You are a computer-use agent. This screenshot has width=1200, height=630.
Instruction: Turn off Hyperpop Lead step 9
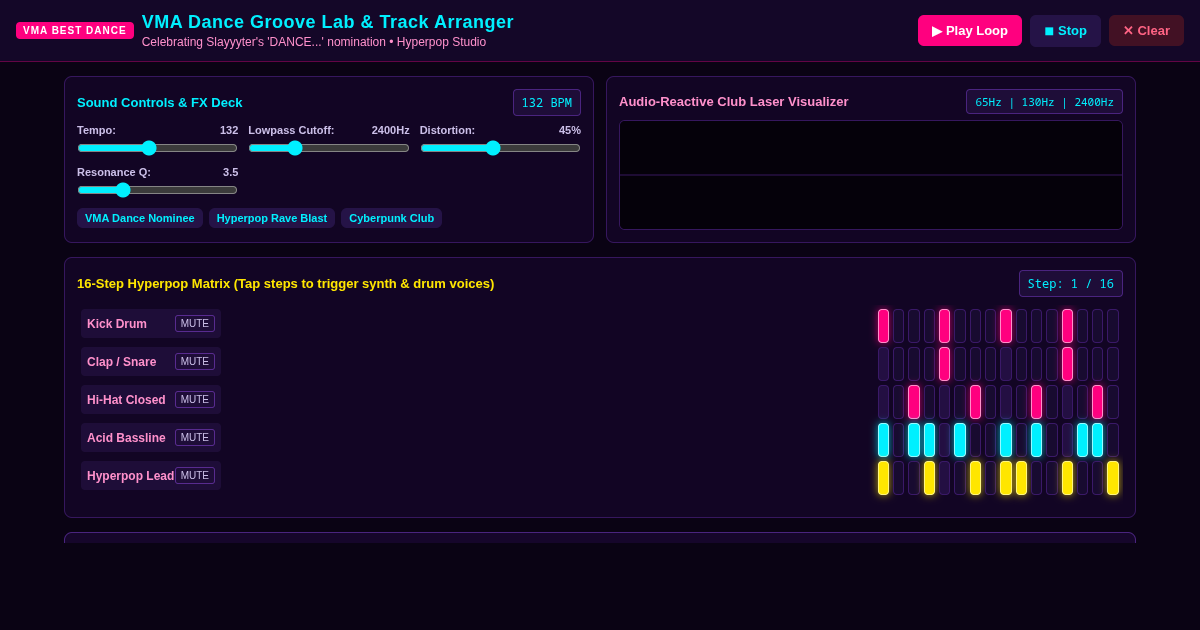click(1006, 478)
